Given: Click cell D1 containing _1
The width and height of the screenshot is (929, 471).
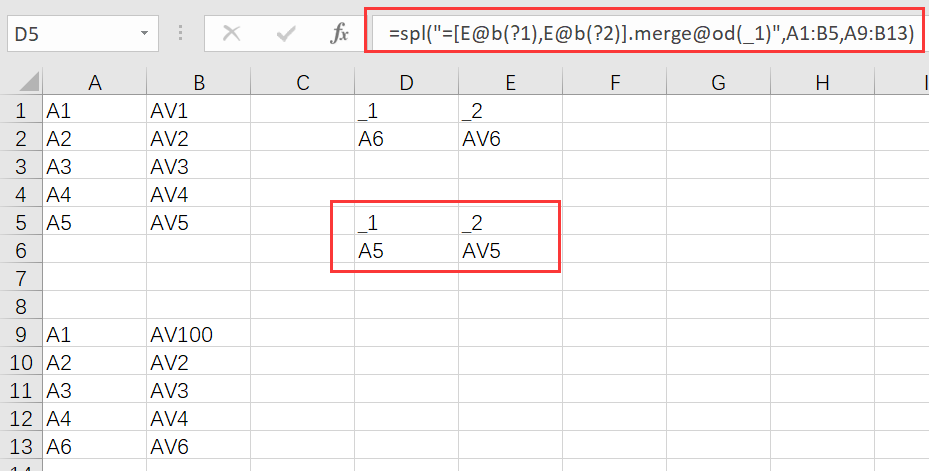Looking at the screenshot, I should point(406,110).
